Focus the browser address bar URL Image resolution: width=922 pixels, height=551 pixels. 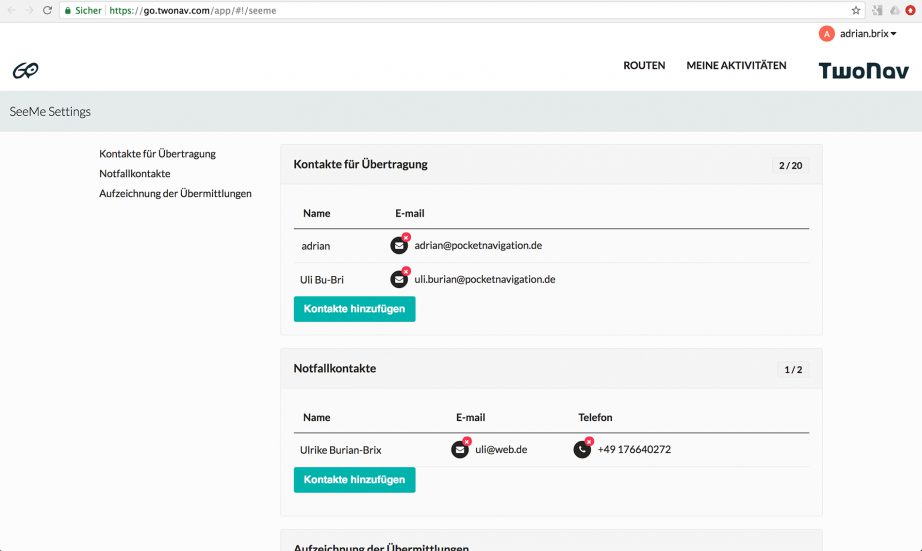(x=400, y=10)
